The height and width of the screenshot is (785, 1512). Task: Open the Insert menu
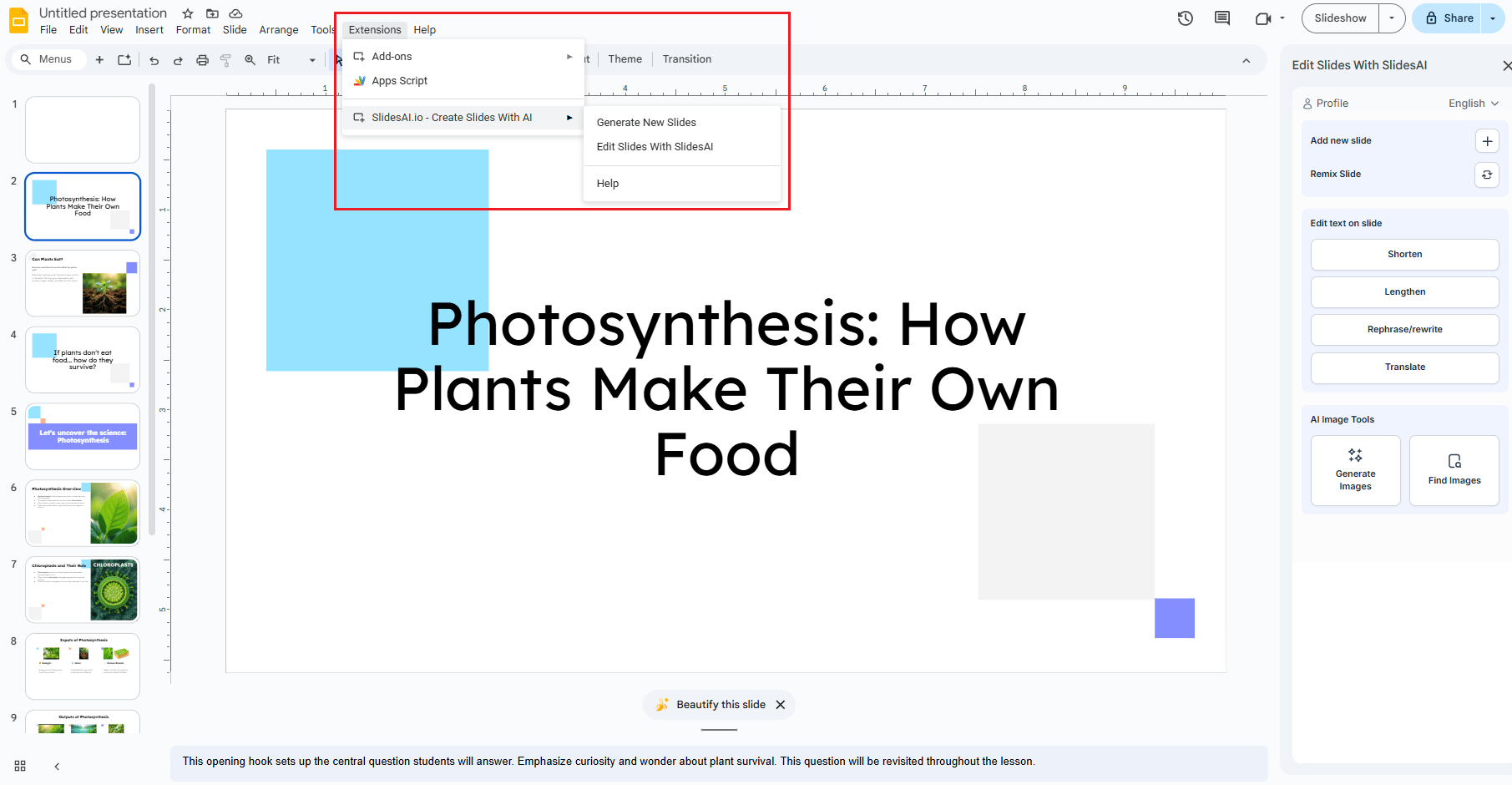point(149,30)
